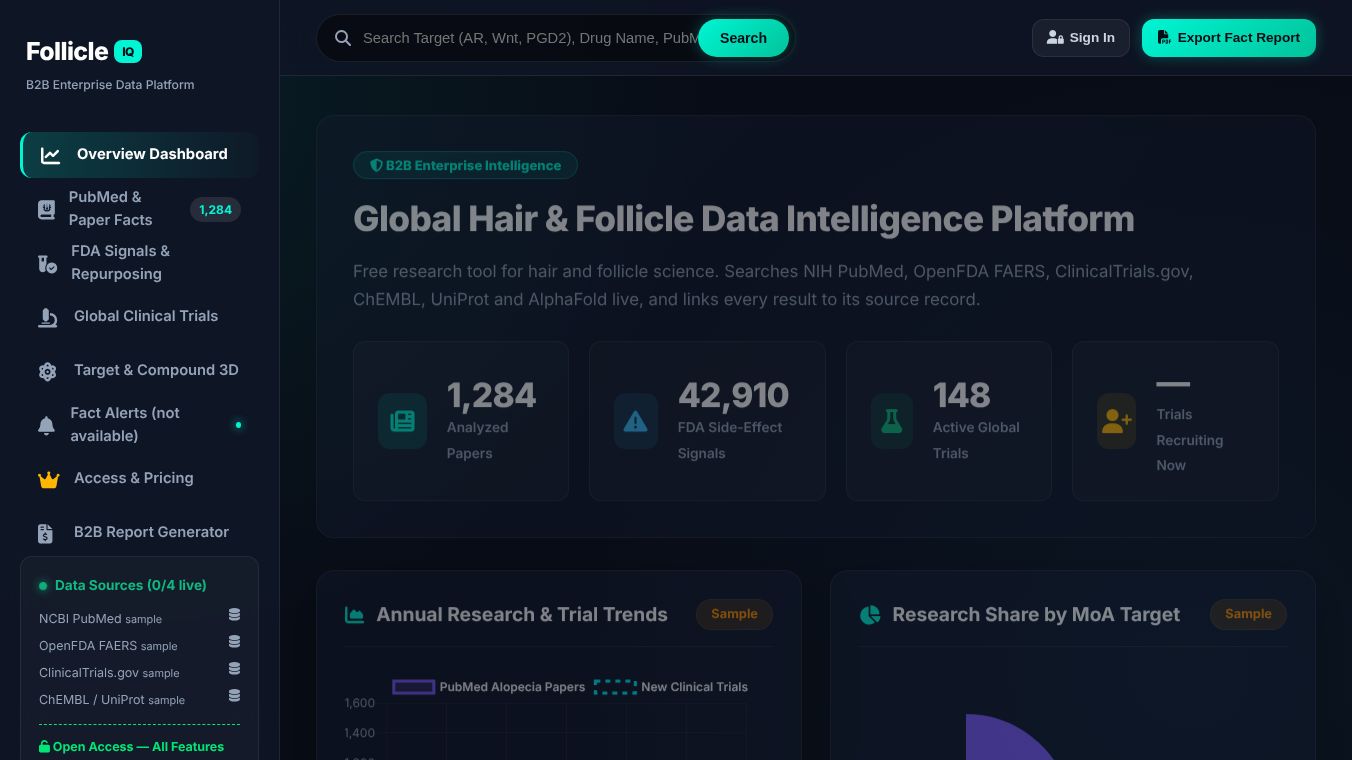The image size is (1352, 760).
Task: Open the Analyzed Papers stat card
Action: 461,421
